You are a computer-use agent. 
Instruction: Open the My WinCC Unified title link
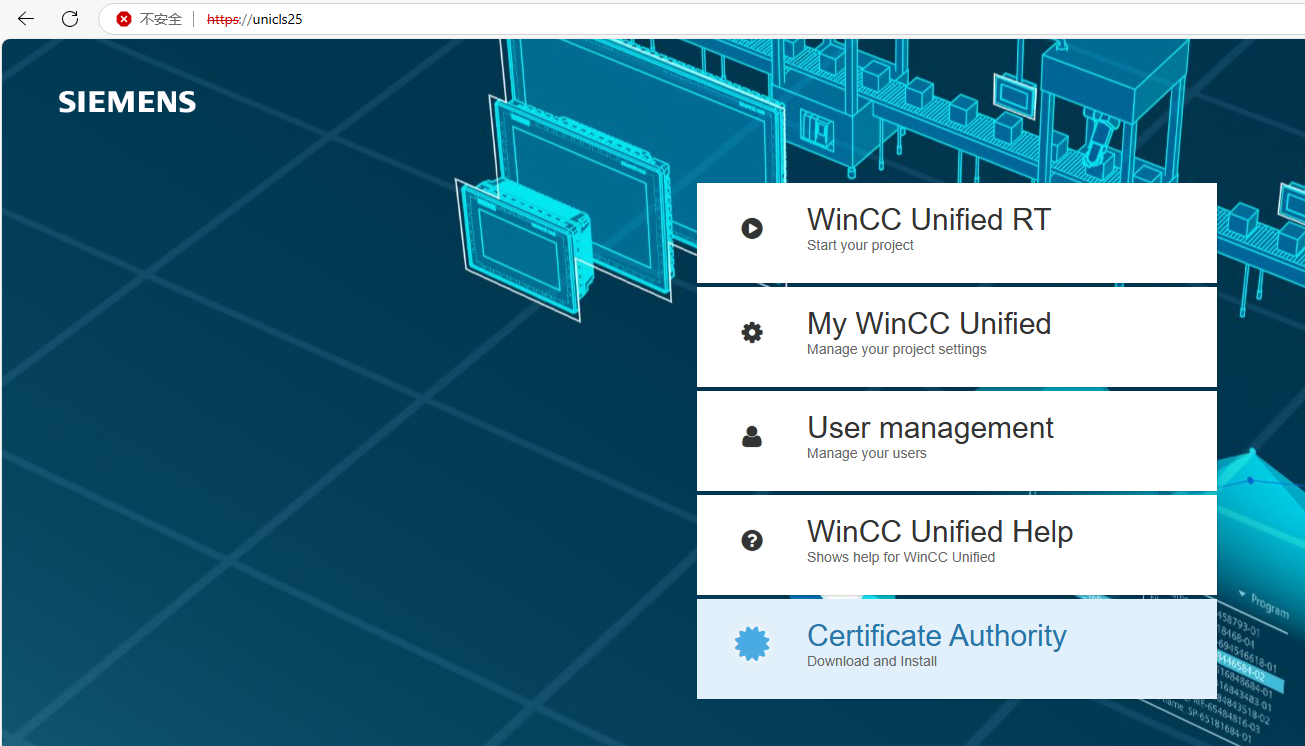(x=928, y=323)
